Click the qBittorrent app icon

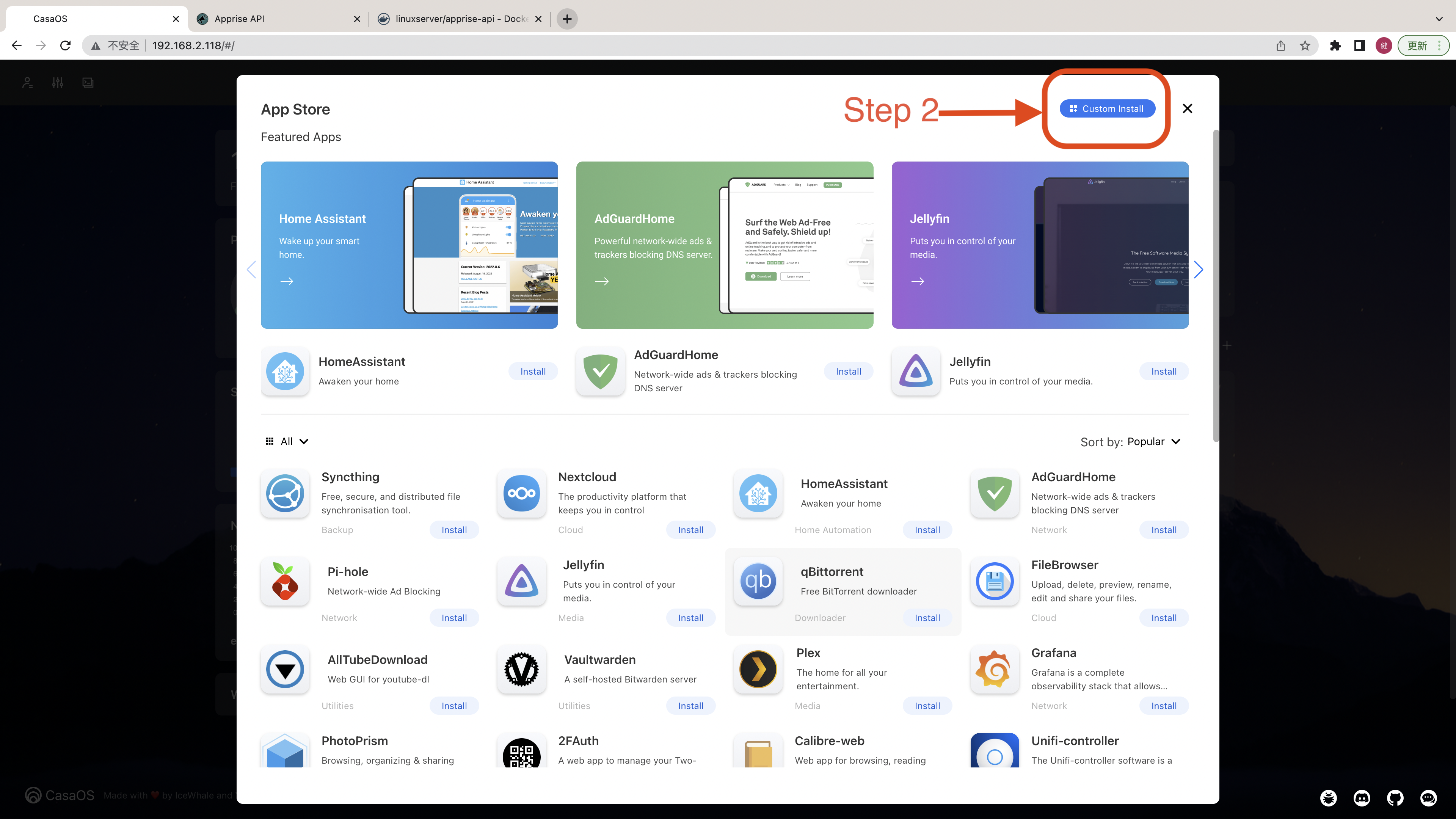(758, 581)
